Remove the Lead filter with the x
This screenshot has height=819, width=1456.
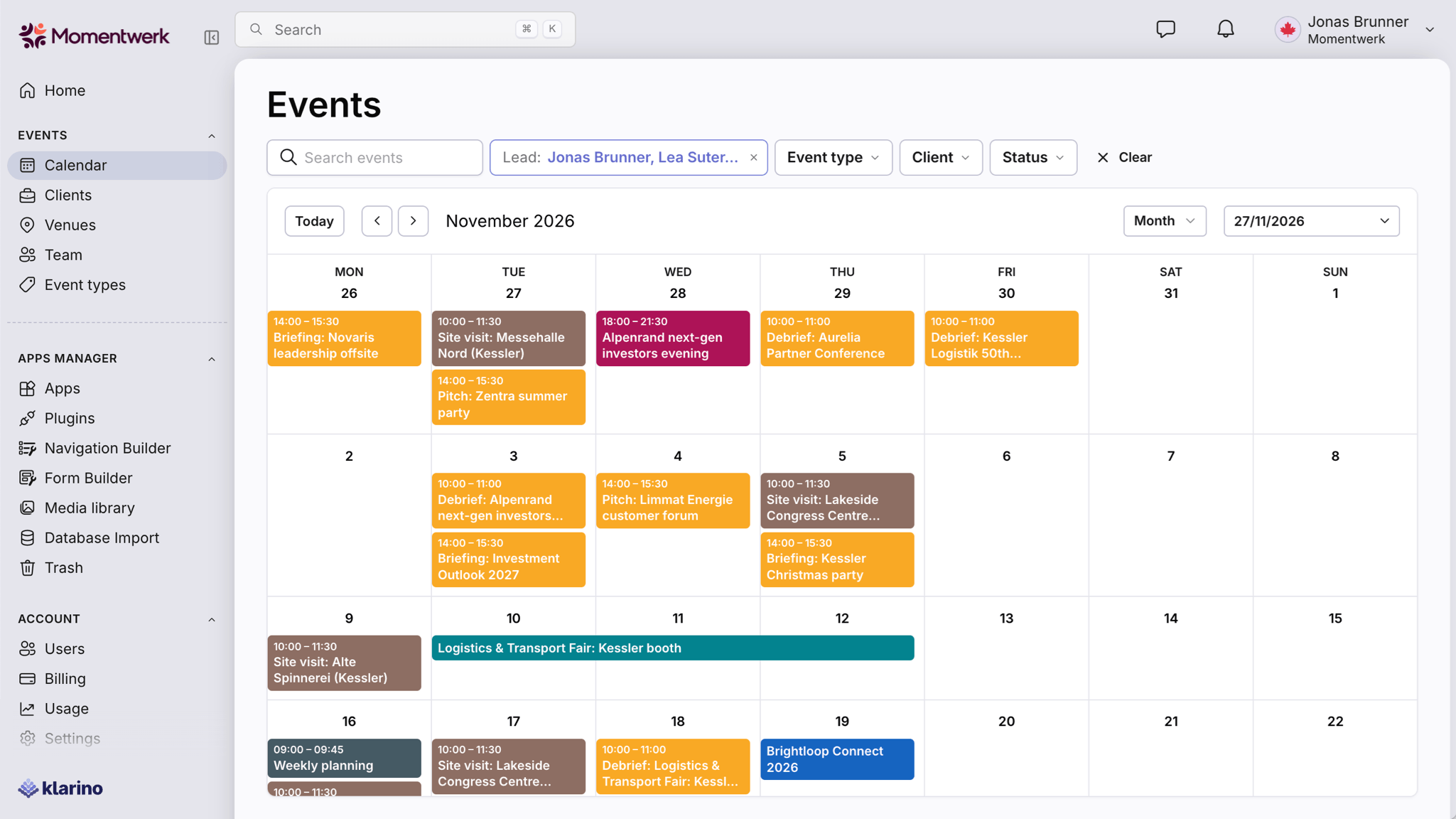(x=753, y=157)
